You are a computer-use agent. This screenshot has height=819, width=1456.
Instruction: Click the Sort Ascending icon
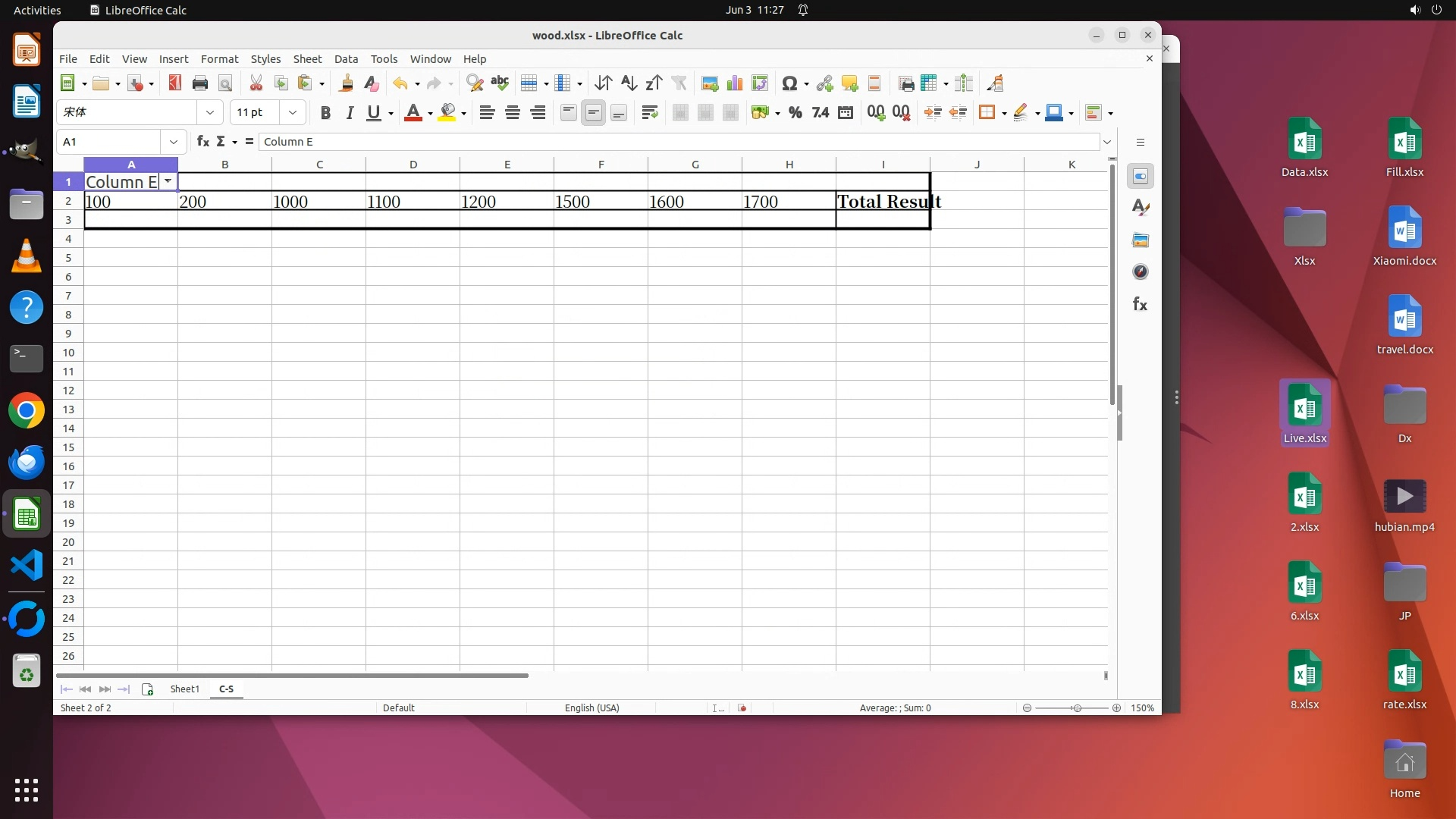(629, 83)
